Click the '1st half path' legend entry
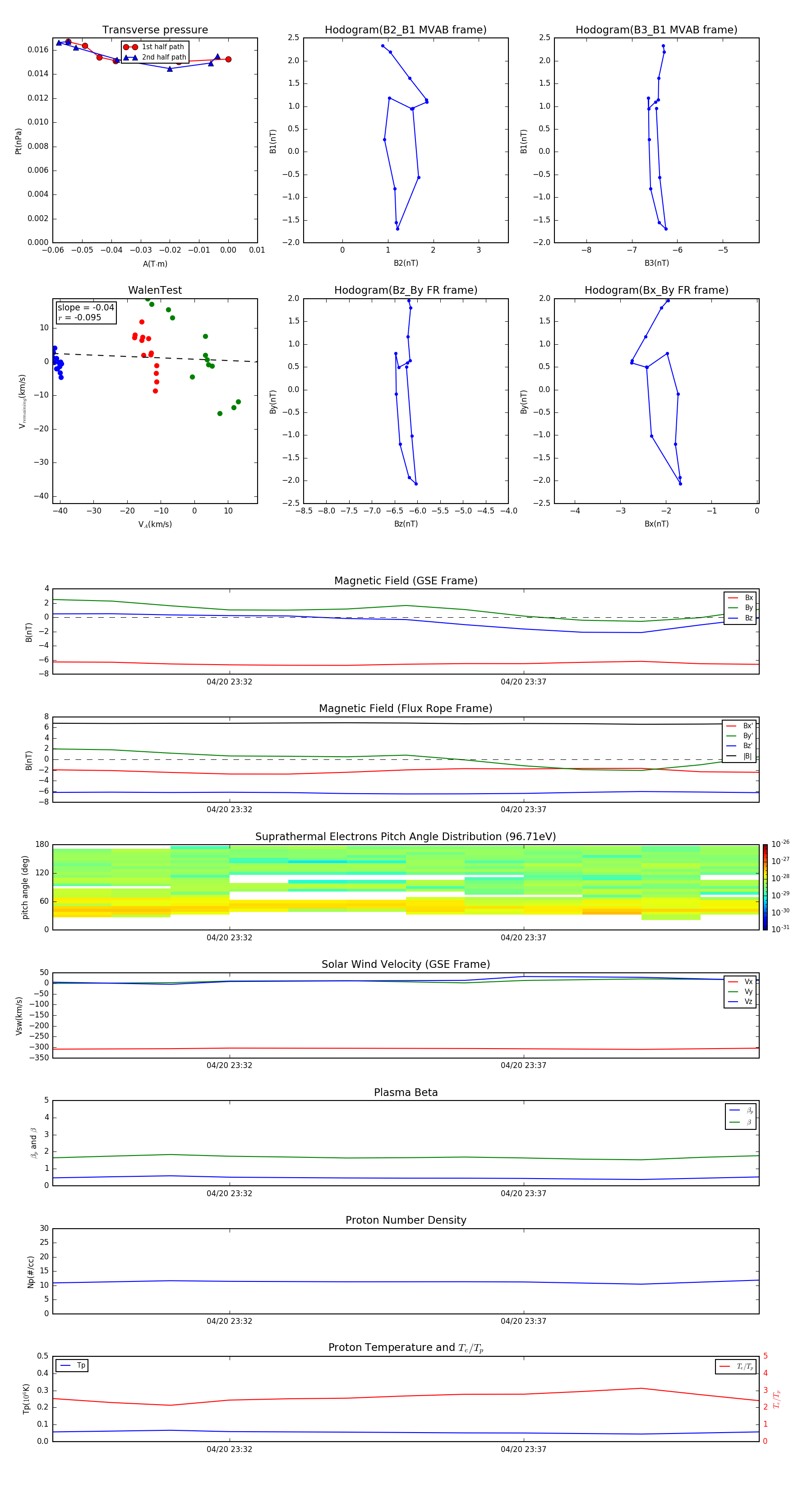This screenshot has width=812, height=1489. (154, 47)
